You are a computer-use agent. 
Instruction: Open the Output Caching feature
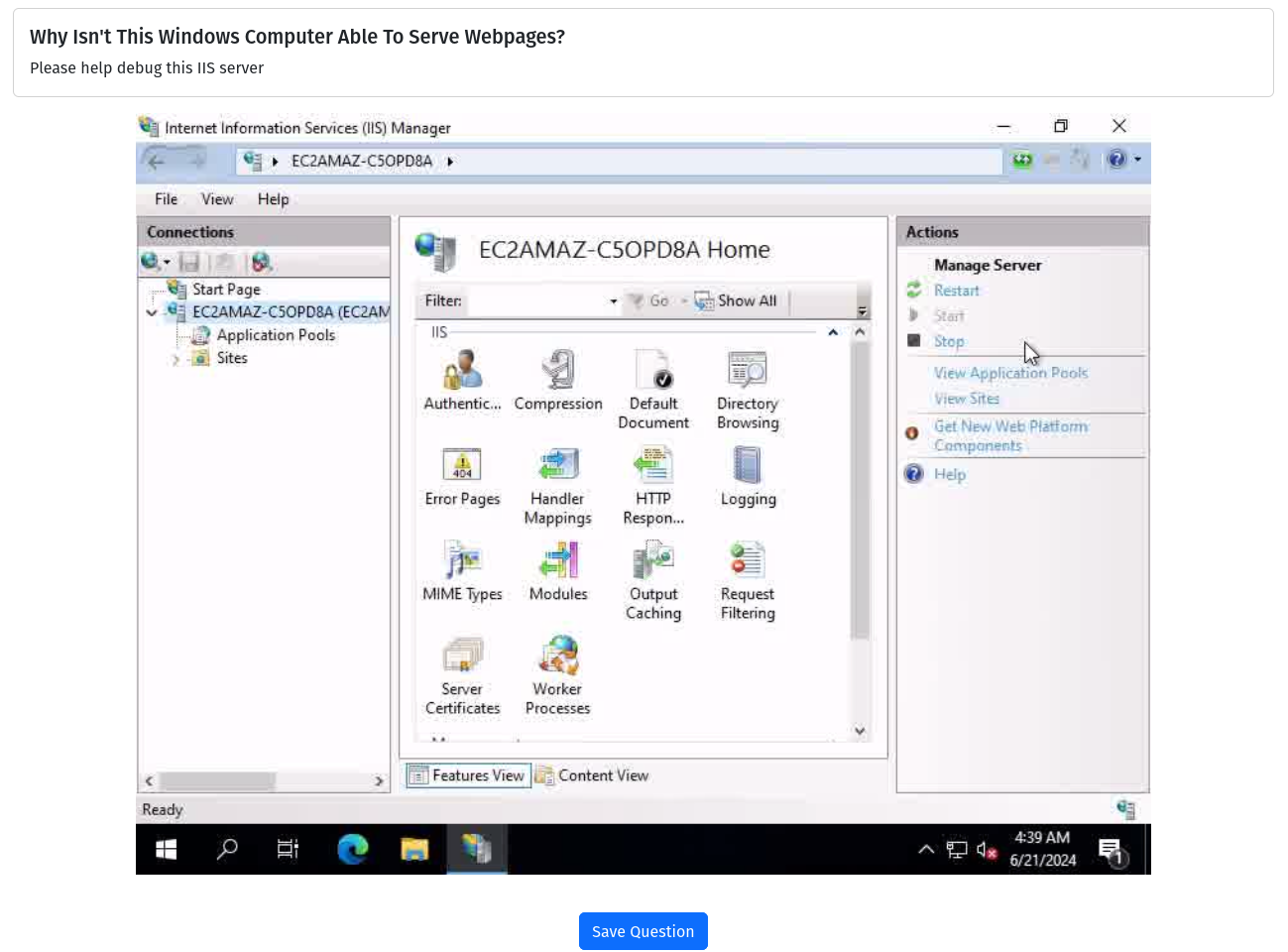tap(653, 580)
